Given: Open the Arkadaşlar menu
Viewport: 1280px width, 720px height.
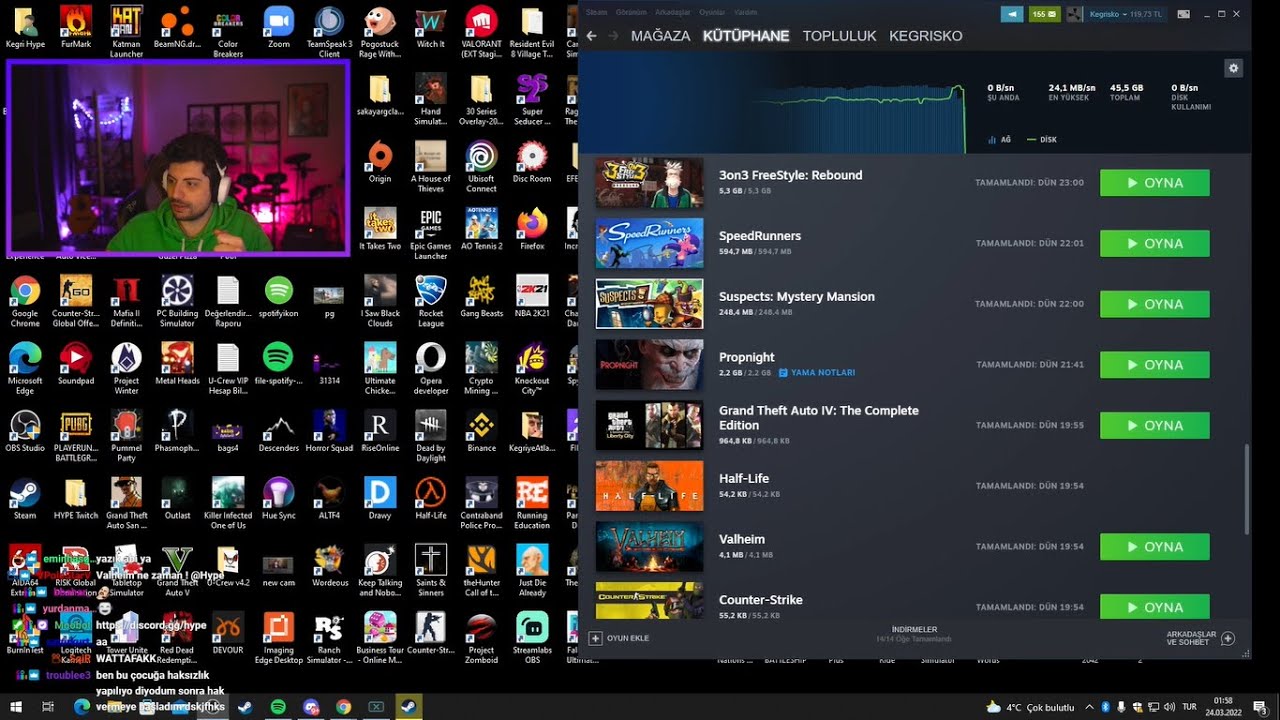Looking at the screenshot, I should coord(673,12).
